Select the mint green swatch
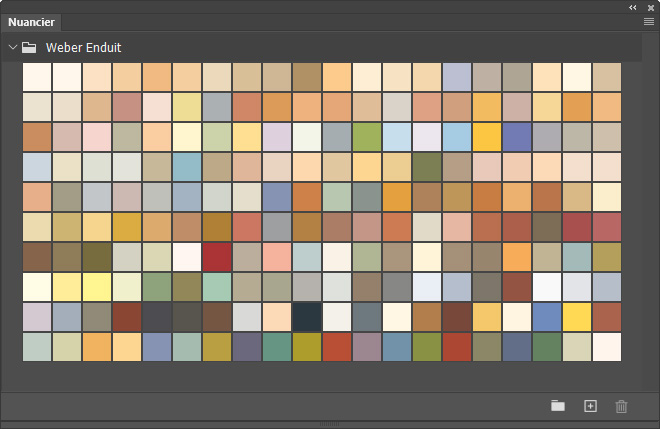 pos(217,287)
